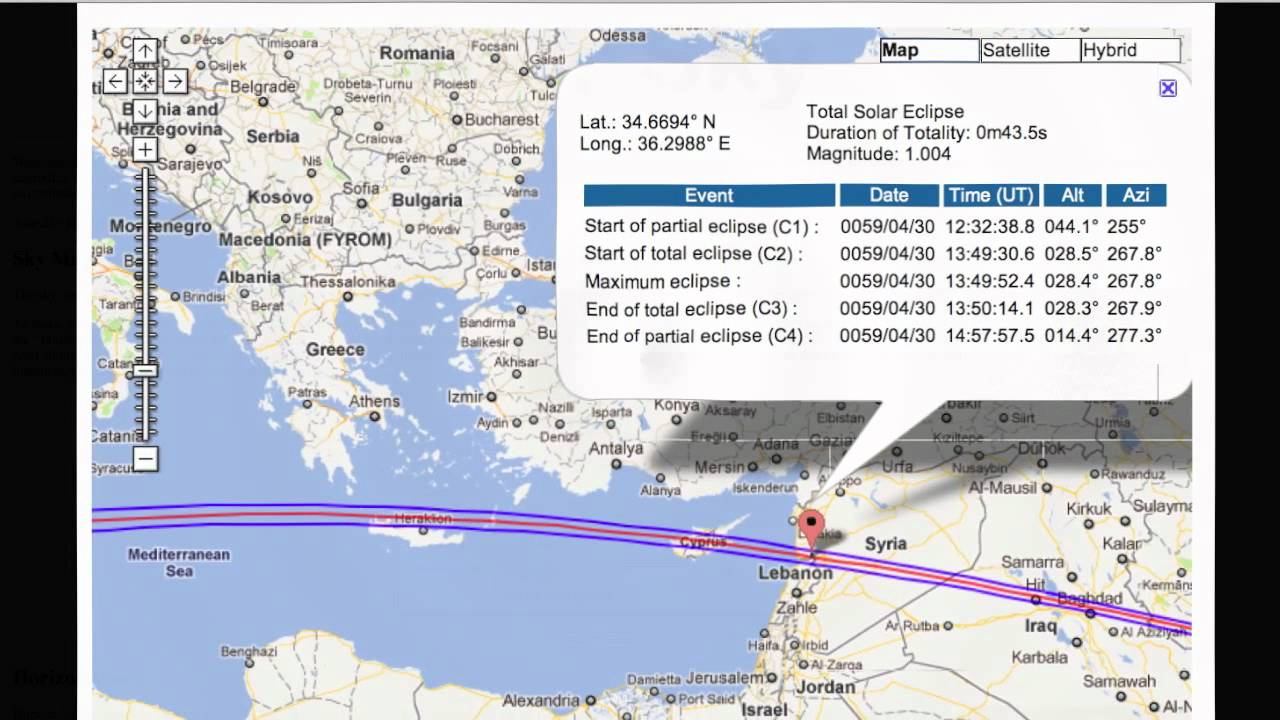This screenshot has height=720, width=1280.
Task: Click 'Maximum eclipse' row label
Action: click(663, 282)
